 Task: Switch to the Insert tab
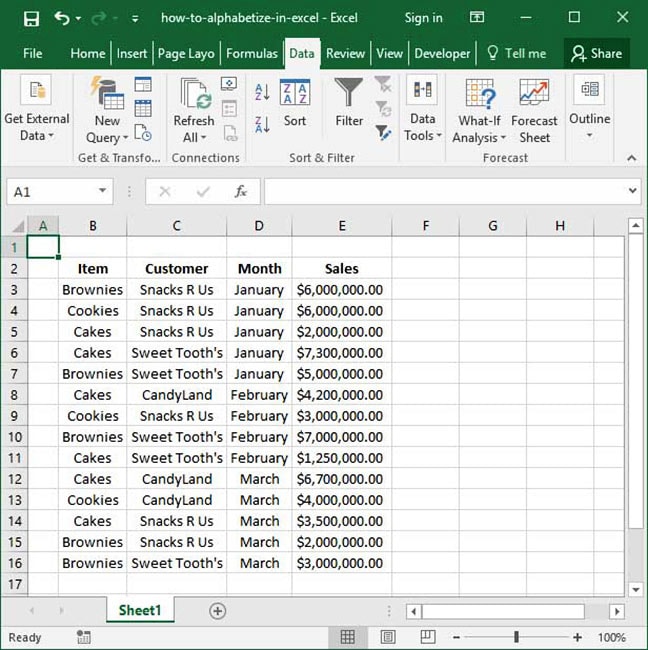[132, 53]
